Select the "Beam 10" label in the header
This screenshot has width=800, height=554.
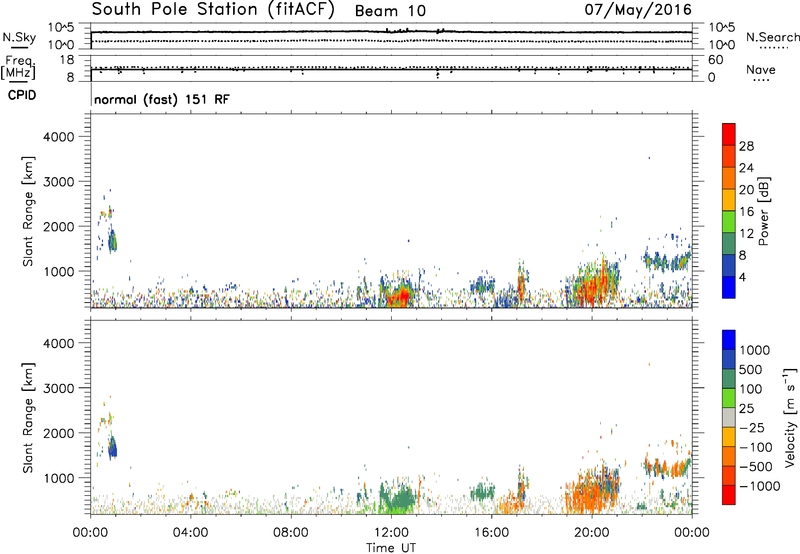390,11
